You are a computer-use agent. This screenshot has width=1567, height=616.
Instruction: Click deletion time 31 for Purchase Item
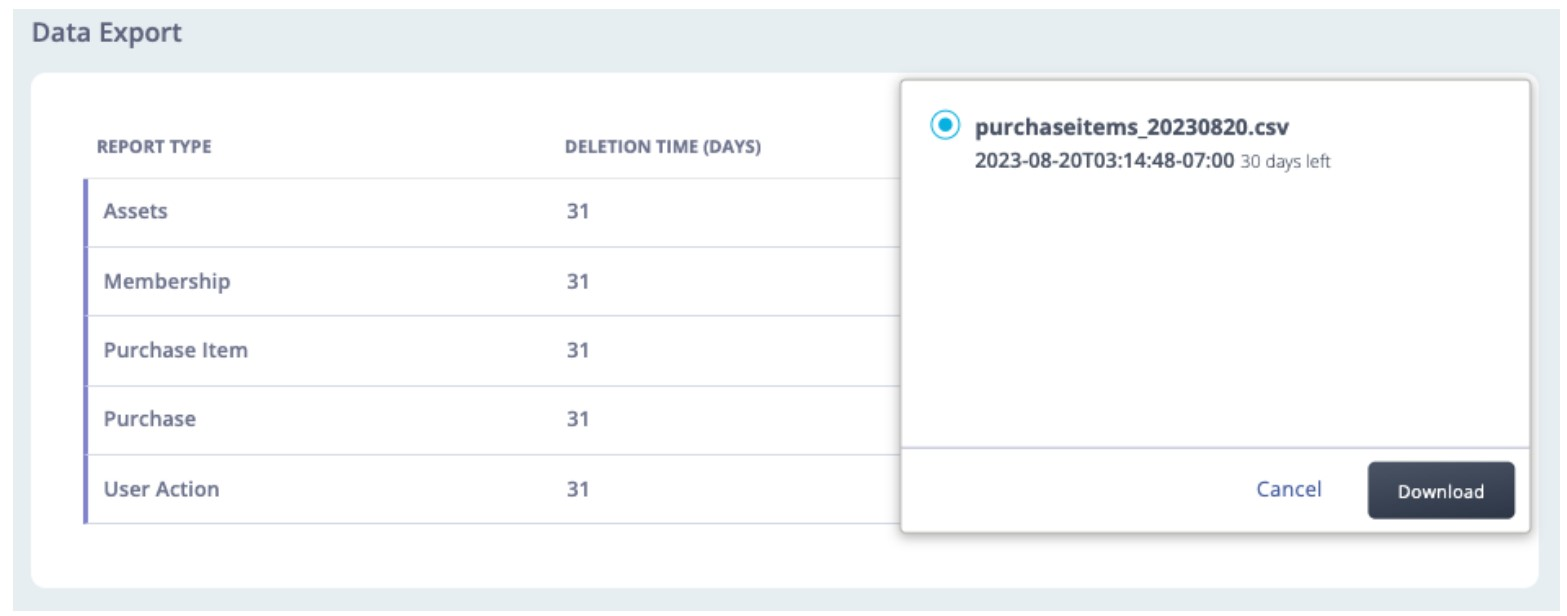pos(577,351)
